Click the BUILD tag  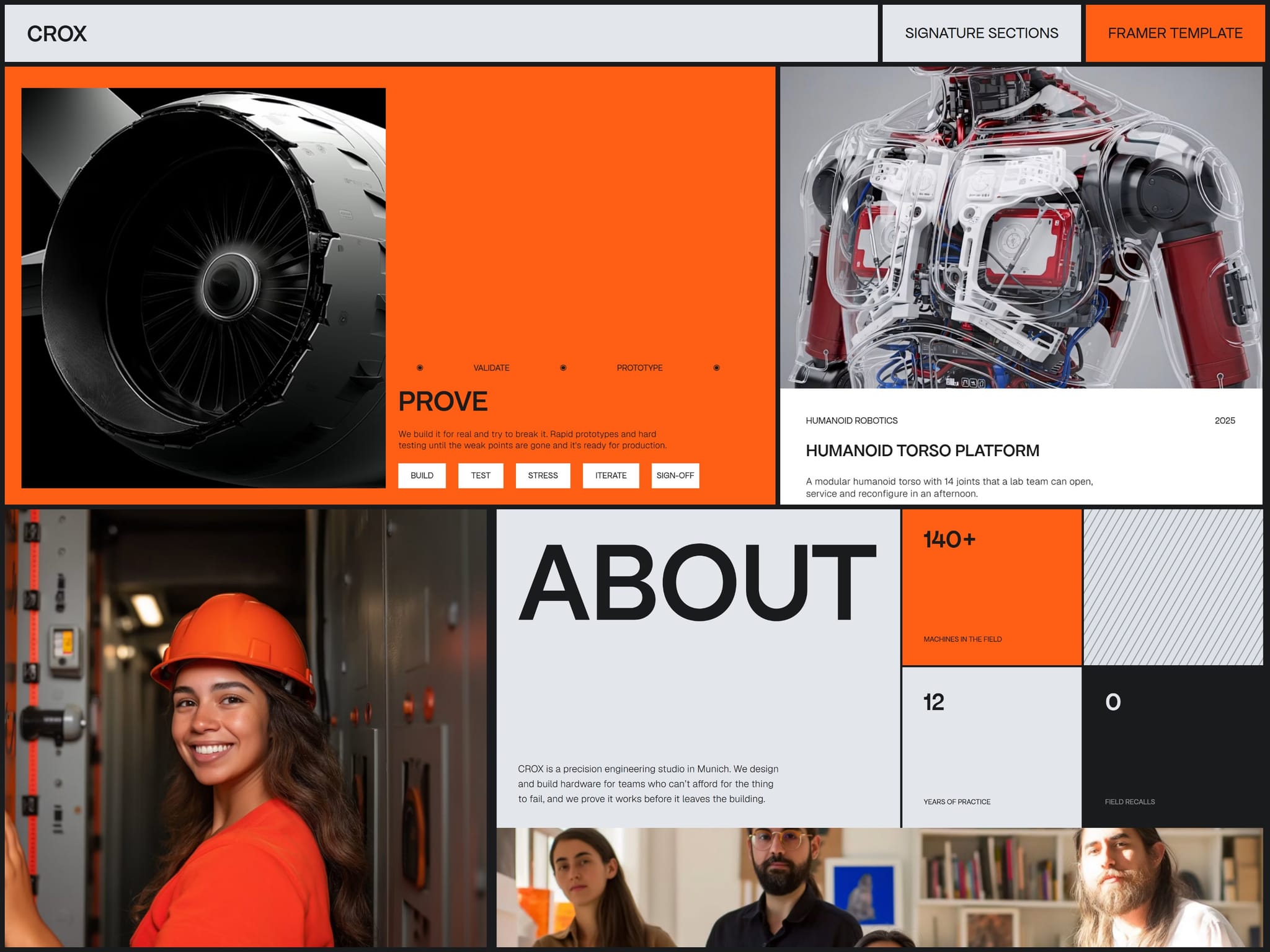click(x=422, y=475)
